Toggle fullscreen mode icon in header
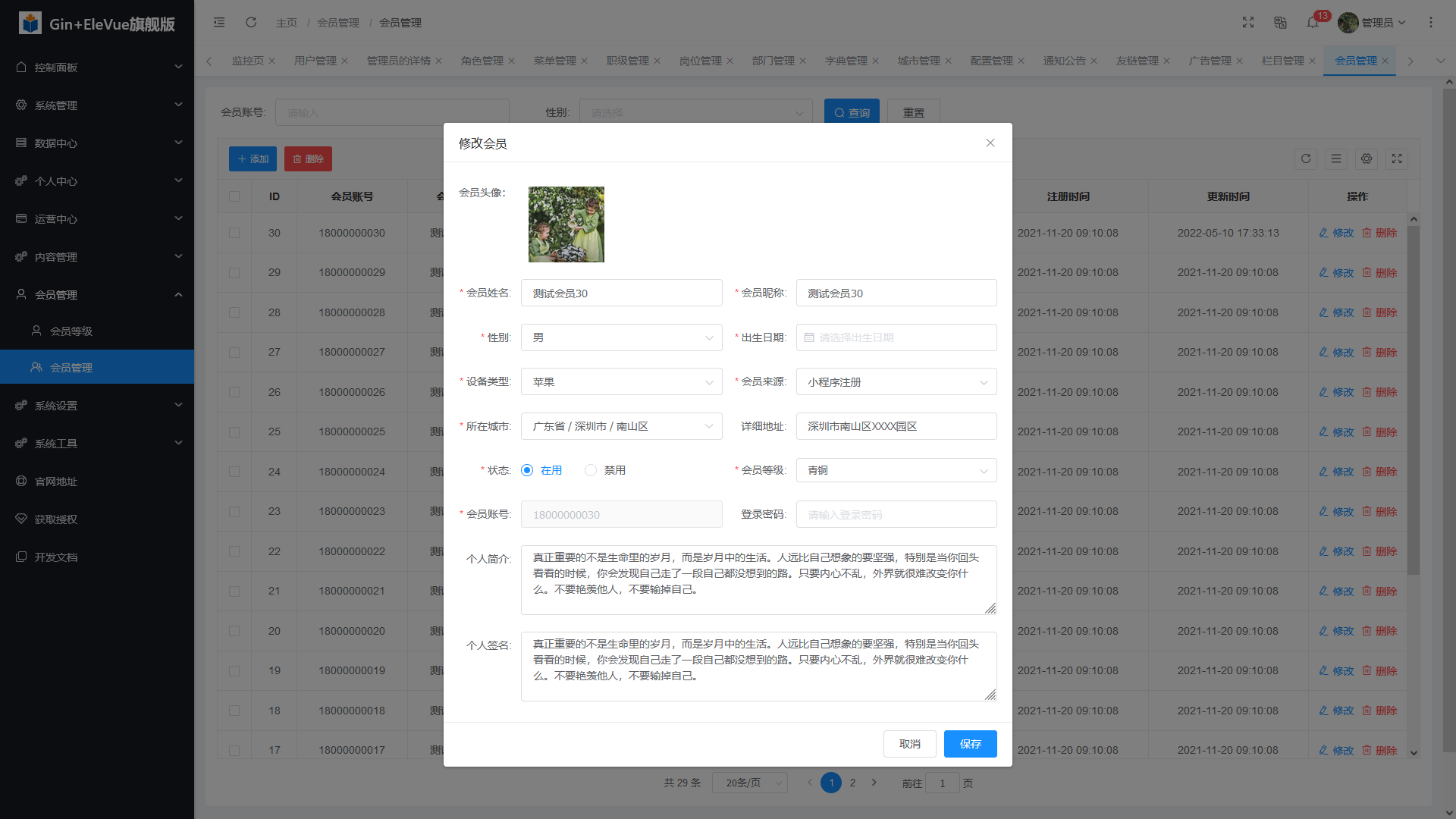1456x819 pixels. [x=1248, y=23]
